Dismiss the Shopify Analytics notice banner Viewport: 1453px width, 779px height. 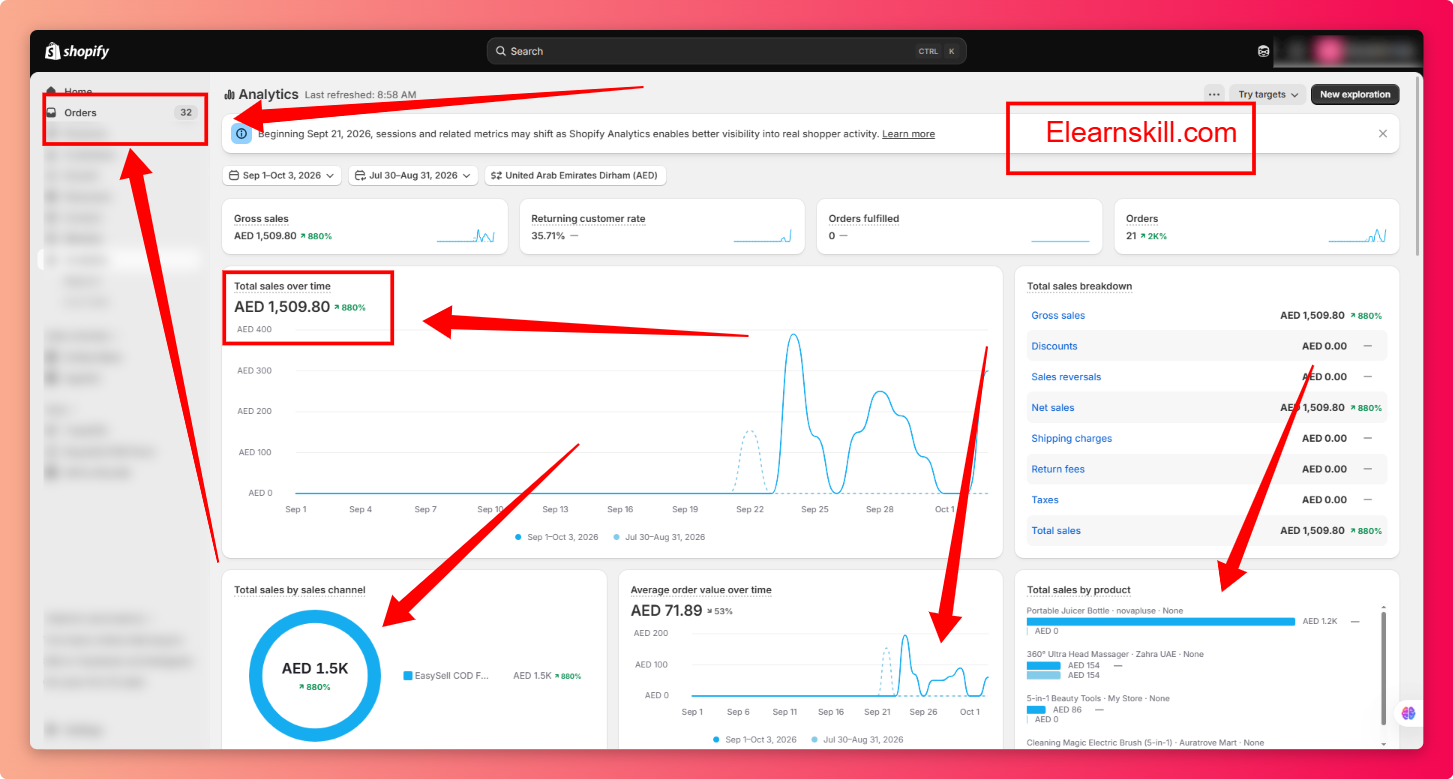pyautogui.click(x=1383, y=133)
